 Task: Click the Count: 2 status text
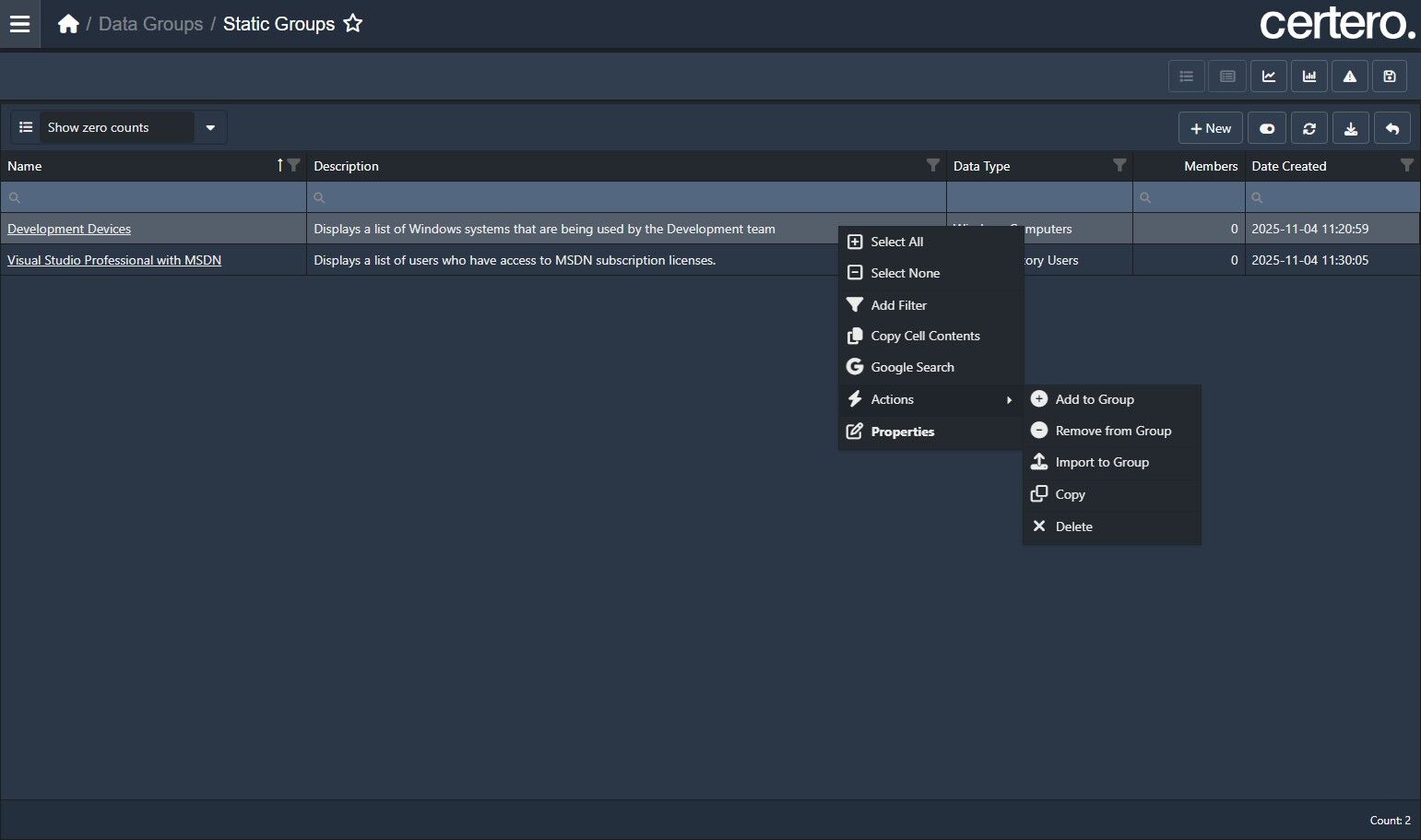click(1390, 821)
